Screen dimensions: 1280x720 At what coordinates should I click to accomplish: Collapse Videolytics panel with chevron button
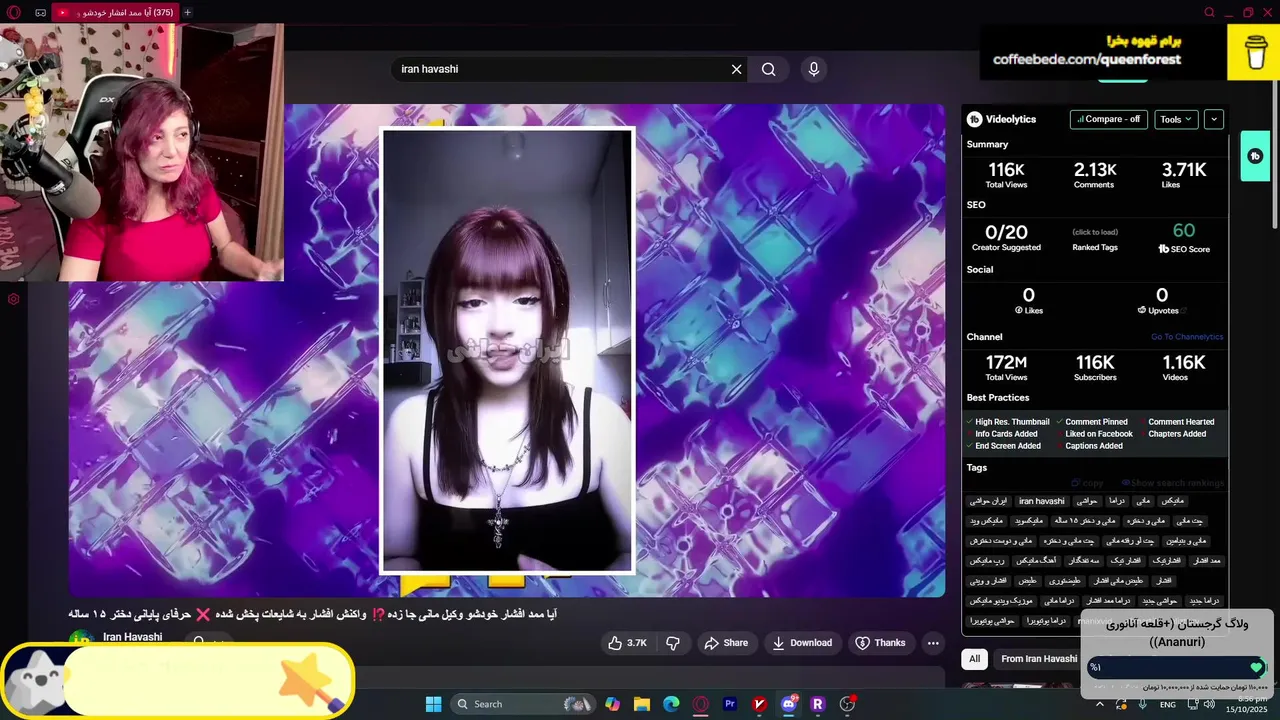1214,119
